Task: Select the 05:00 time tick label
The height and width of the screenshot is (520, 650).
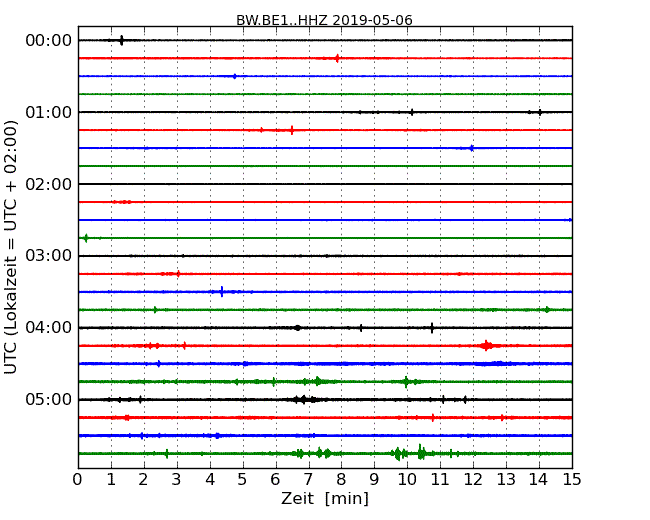Action: [49, 399]
